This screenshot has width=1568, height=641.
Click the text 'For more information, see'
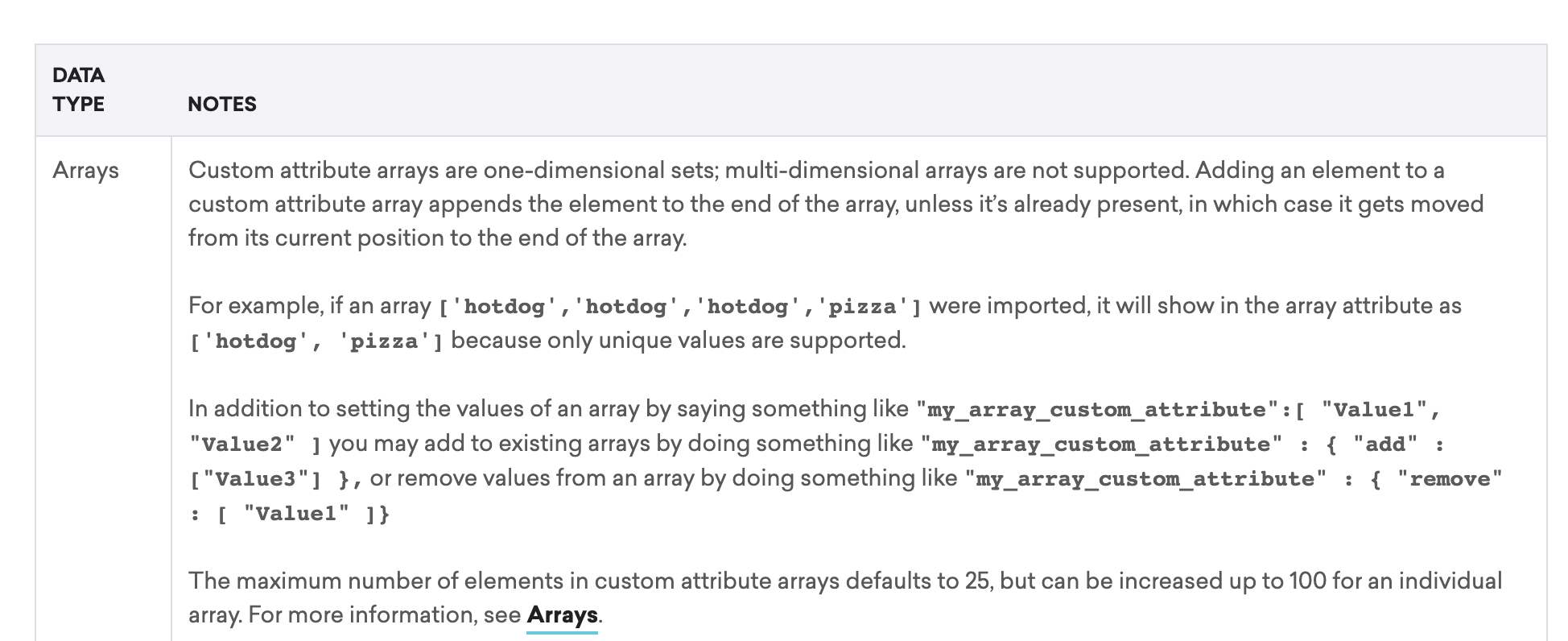(x=354, y=615)
